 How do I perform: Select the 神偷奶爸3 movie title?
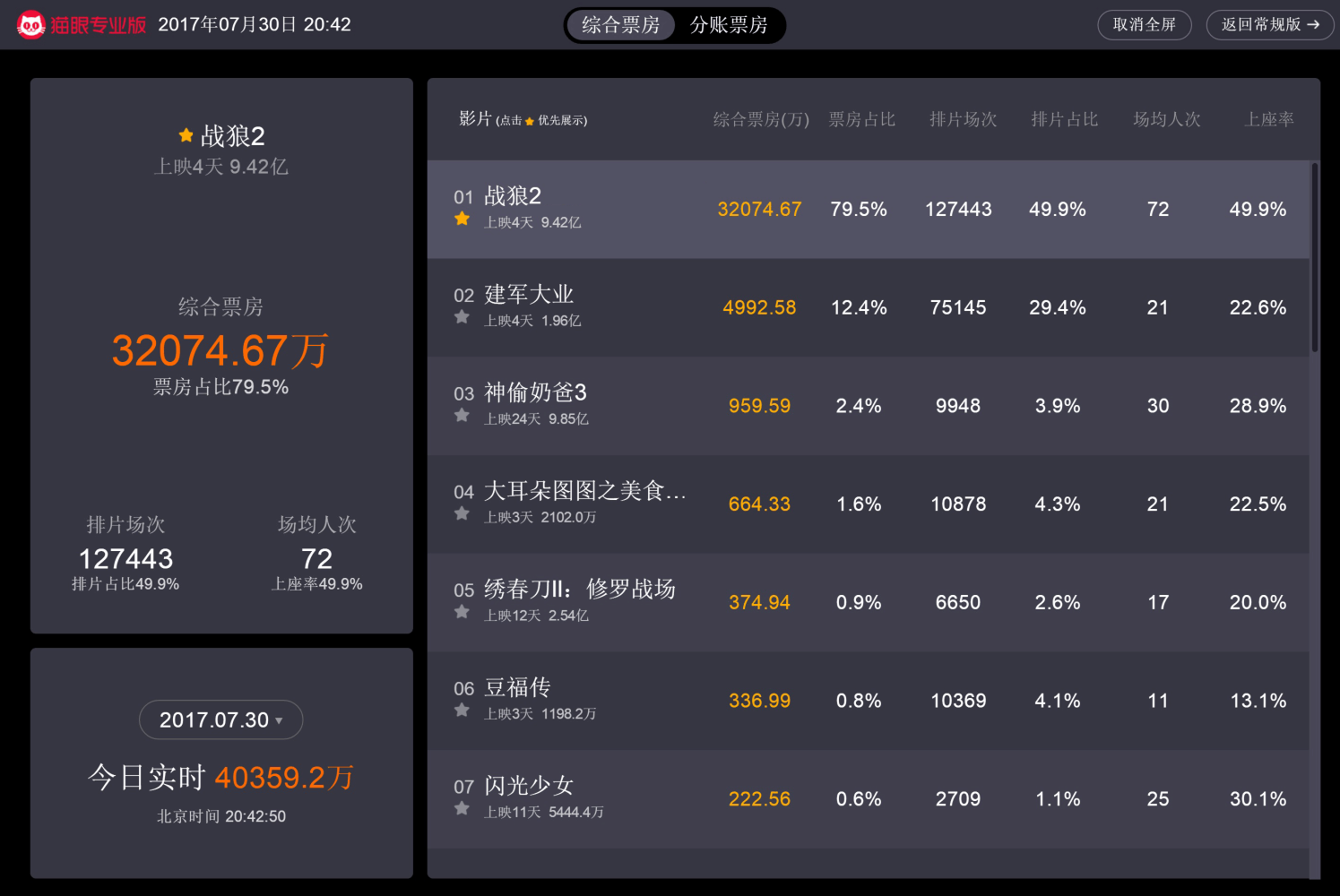pyautogui.click(x=535, y=392)
